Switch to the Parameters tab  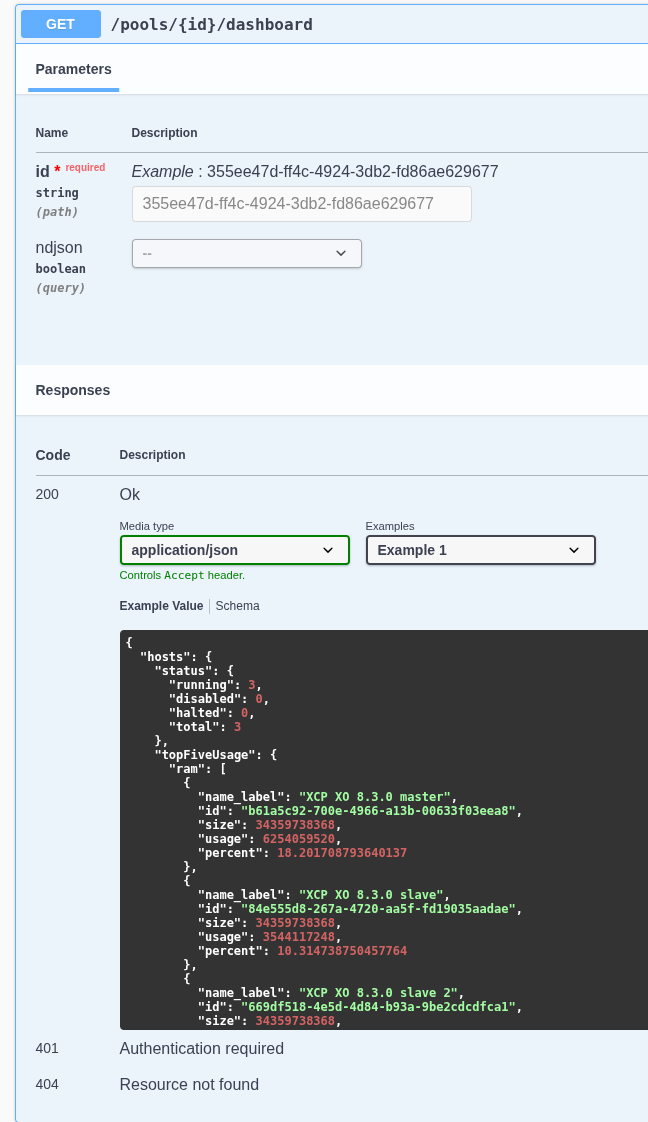pos(74,69)
